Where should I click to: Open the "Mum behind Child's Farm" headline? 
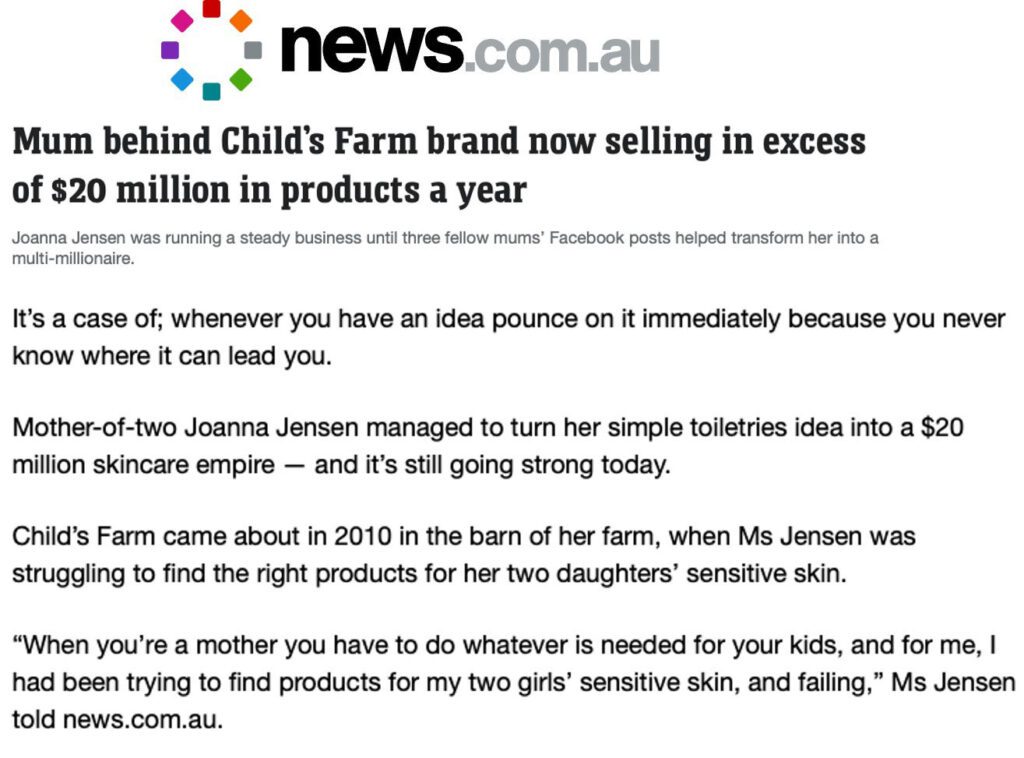439,166
